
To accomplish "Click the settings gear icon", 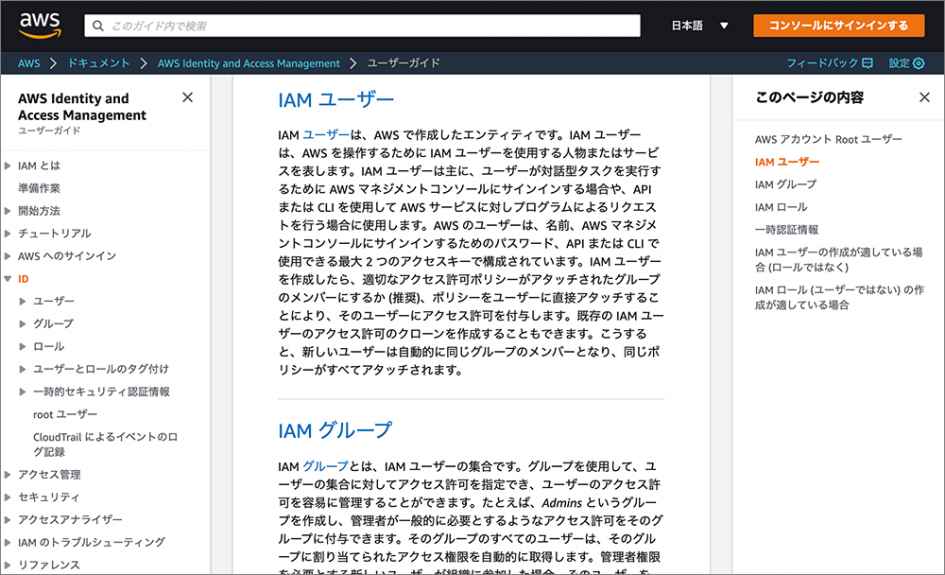I will tap(918, 63).
